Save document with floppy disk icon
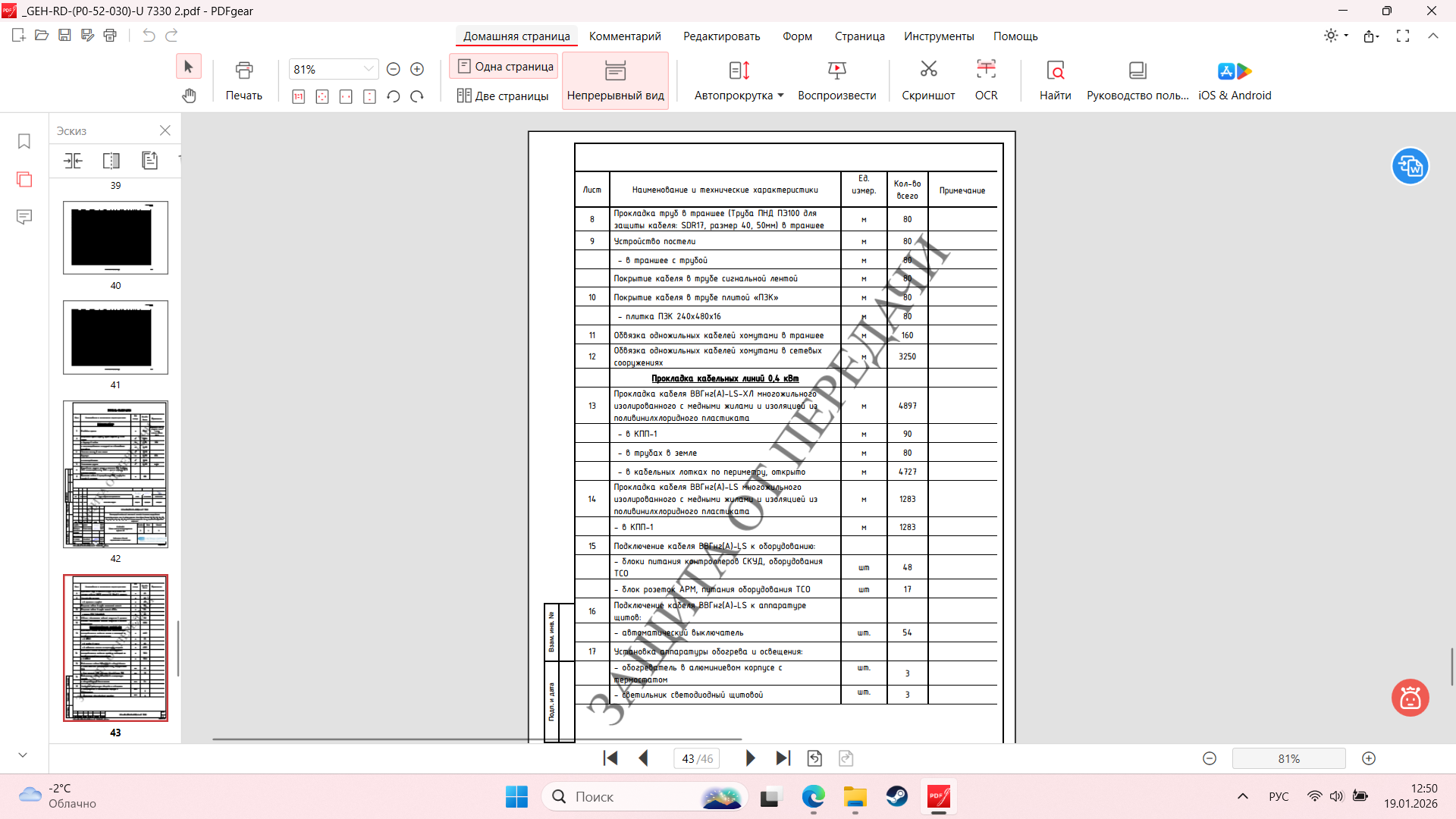This screenshot has width=1456, height=819. point(64,35)
